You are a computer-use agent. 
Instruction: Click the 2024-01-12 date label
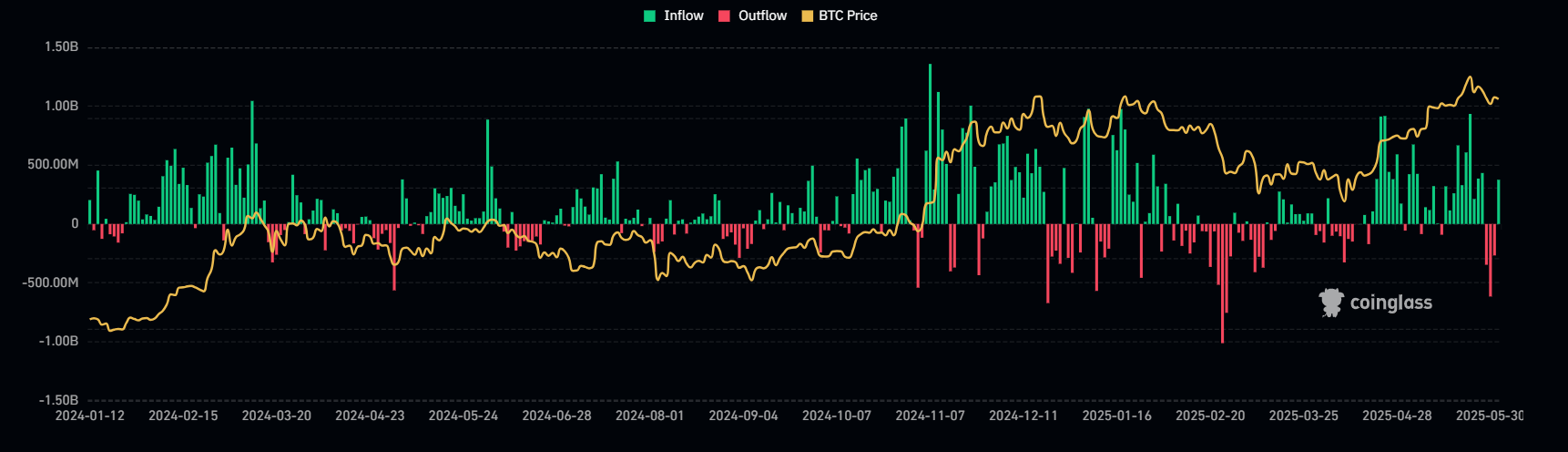point(90,416)
